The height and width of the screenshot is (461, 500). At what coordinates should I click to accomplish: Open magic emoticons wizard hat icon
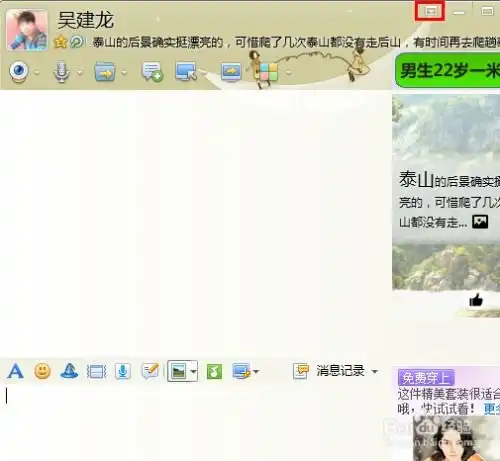pyautogui.click(x=69, y=371)
